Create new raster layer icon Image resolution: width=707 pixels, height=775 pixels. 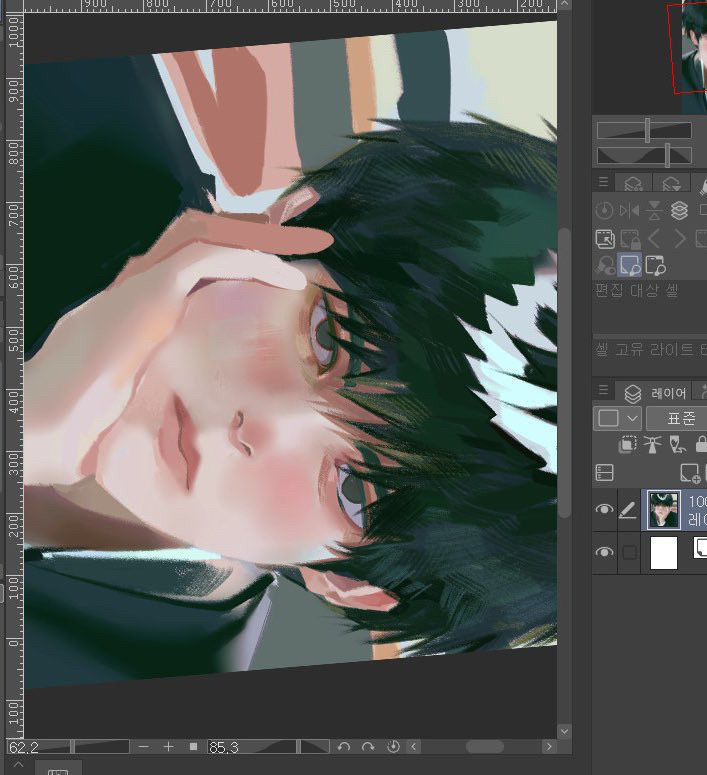click(689, 473)
